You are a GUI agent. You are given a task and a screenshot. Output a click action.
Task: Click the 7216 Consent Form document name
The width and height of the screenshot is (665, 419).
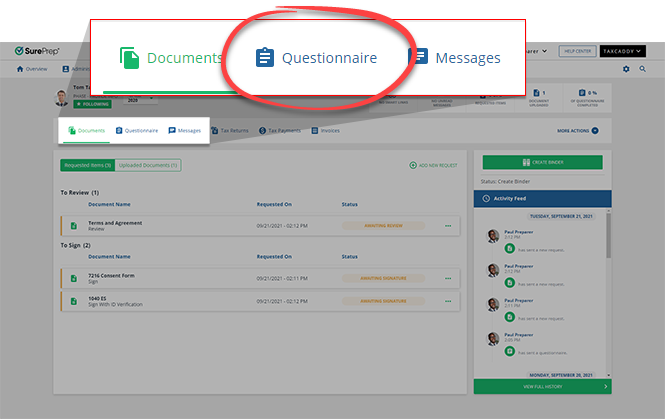click(111, 276)
